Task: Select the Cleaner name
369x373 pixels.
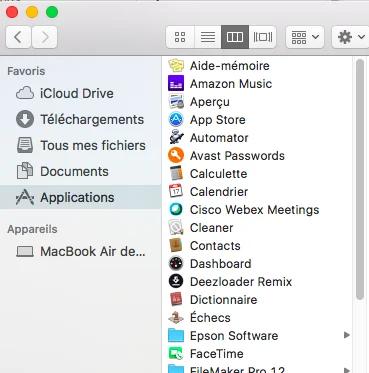Action: point(211,228)
